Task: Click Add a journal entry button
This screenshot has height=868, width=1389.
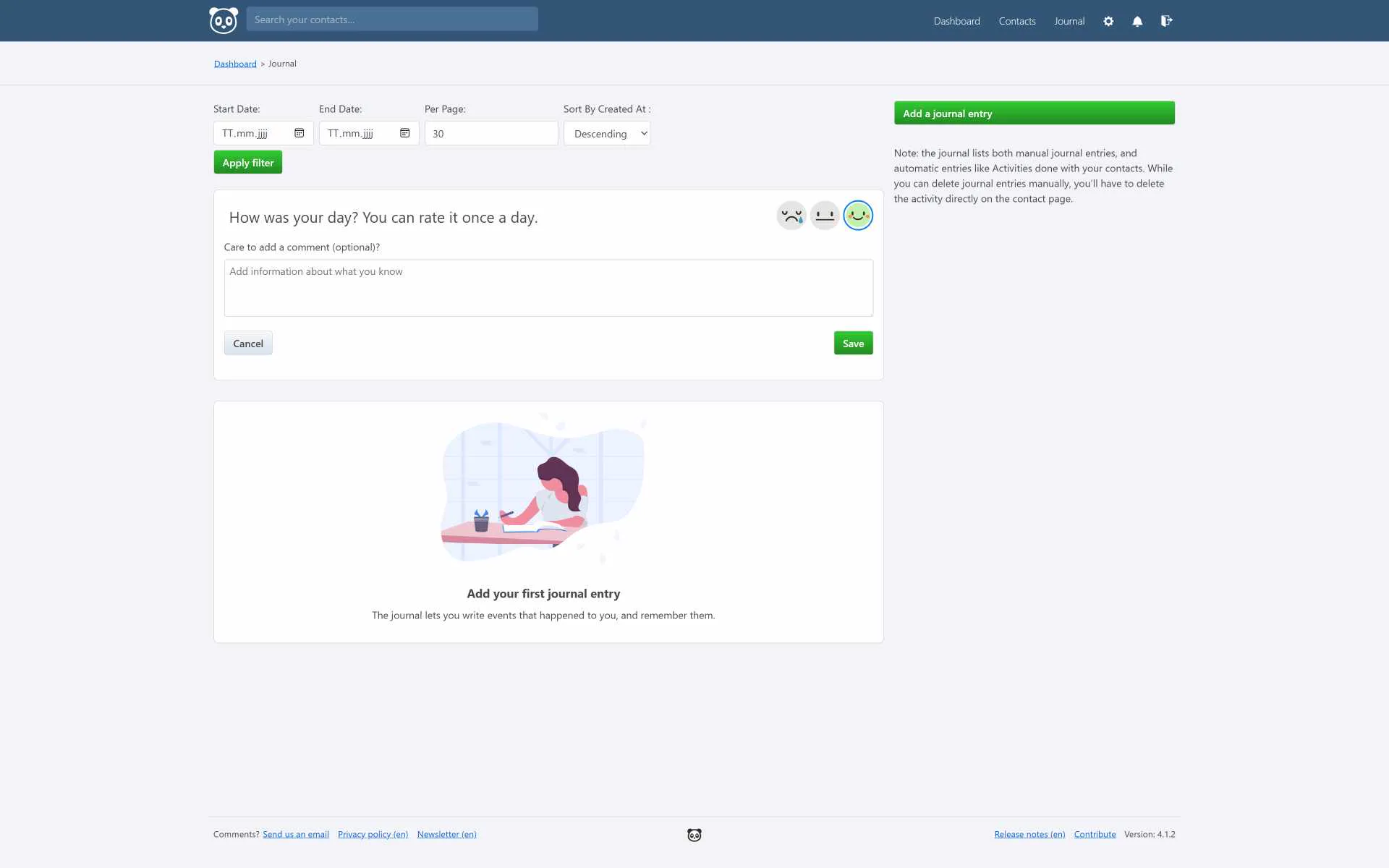Action: click(1035, 113)
